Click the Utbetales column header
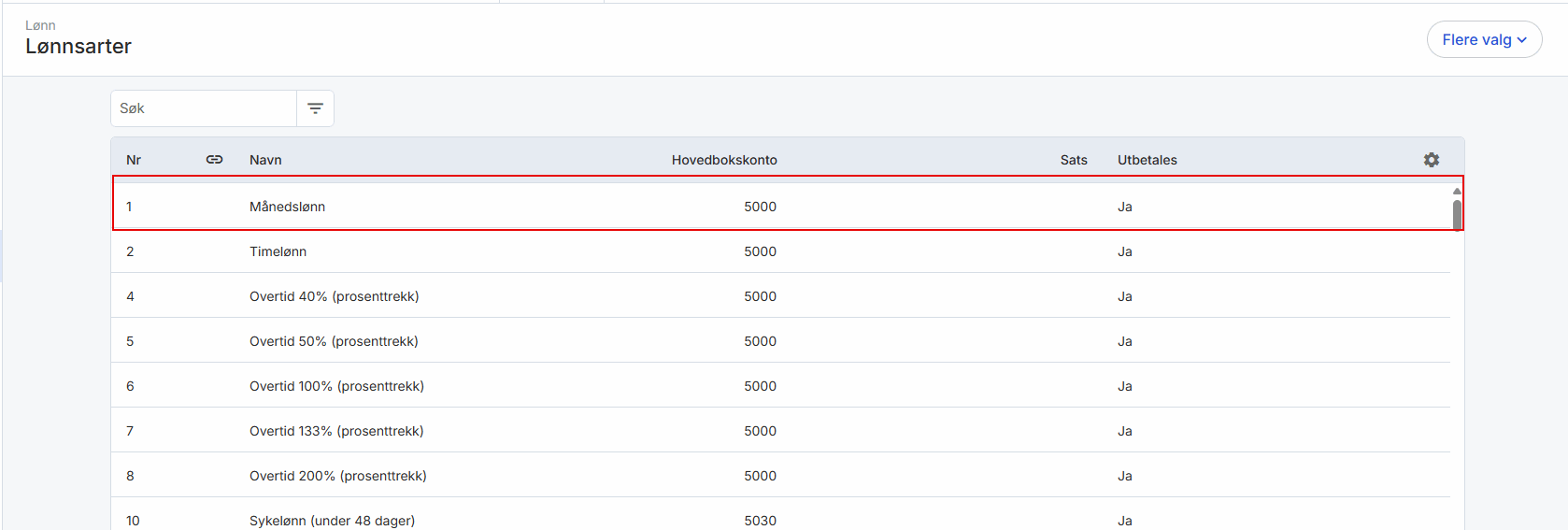The height and width of the screenshot is (530, 1568). pos(1147,160)
